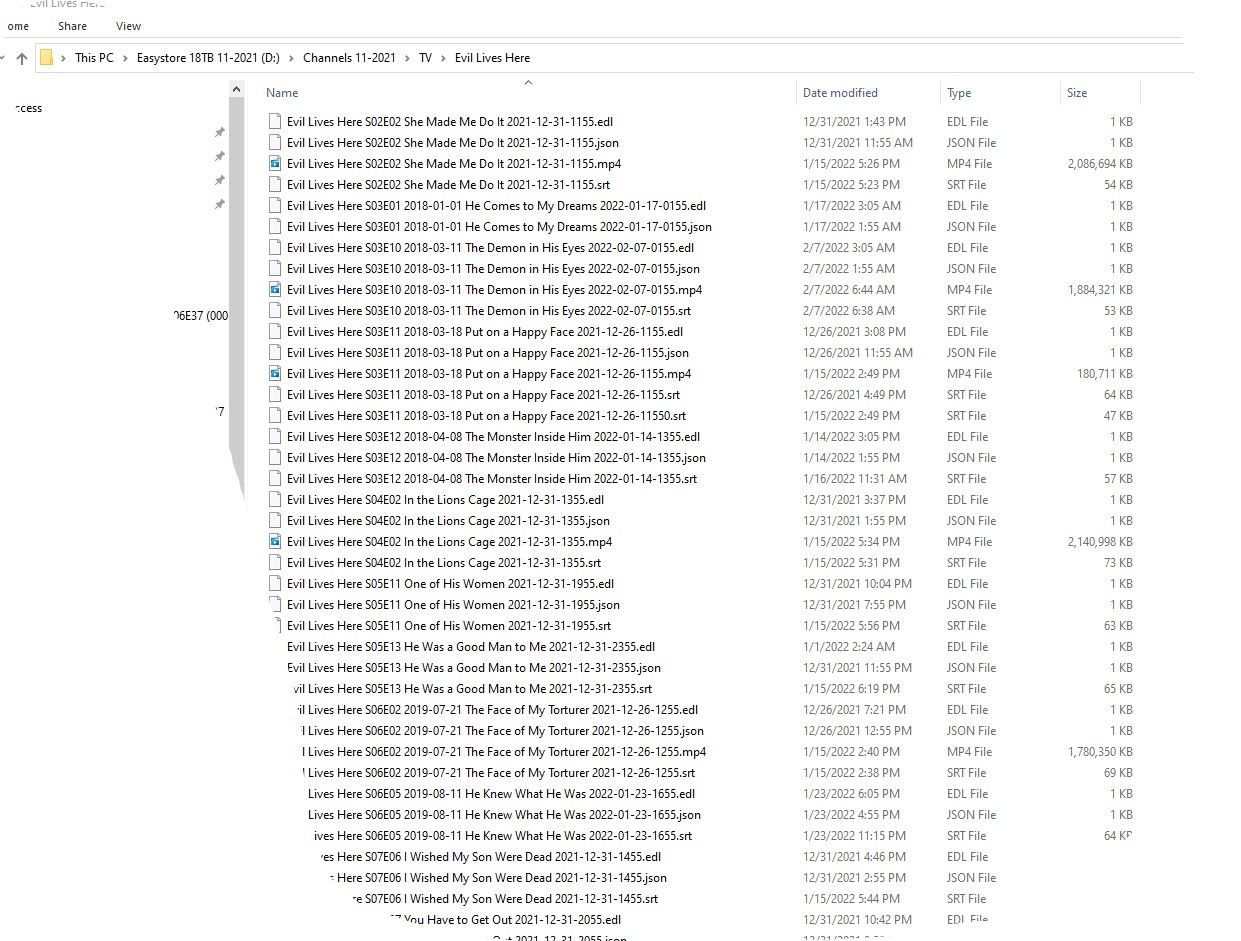1241x941 pixels.
Task: Select S06E05 He Knew What He Was .srt
Action: pos(502,835)
